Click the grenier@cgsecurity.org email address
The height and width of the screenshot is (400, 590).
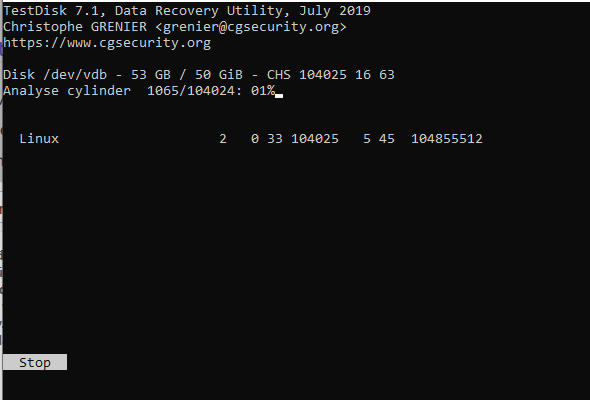point(251,27)
